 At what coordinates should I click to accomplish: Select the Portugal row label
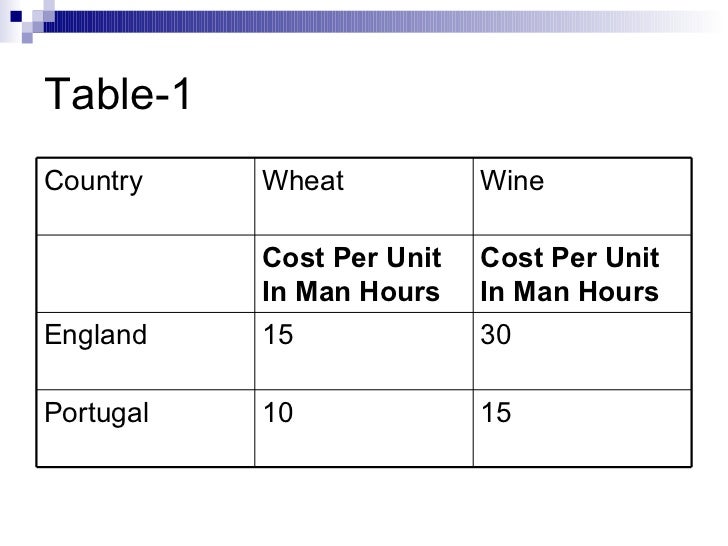click(97, 413)
